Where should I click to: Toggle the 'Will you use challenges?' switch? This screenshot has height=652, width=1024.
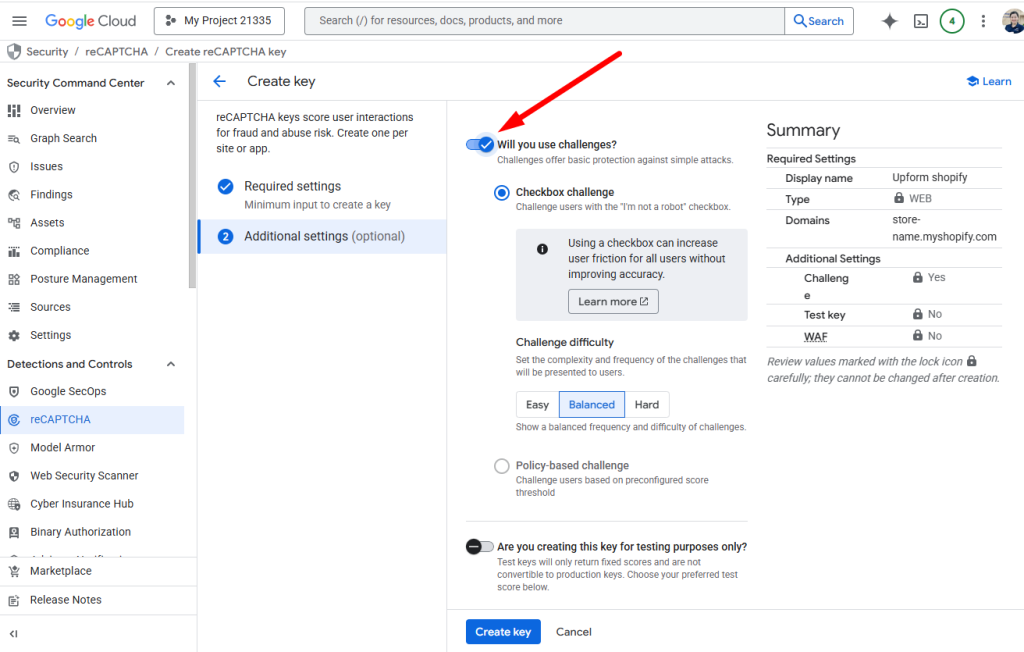pos(480,144)
